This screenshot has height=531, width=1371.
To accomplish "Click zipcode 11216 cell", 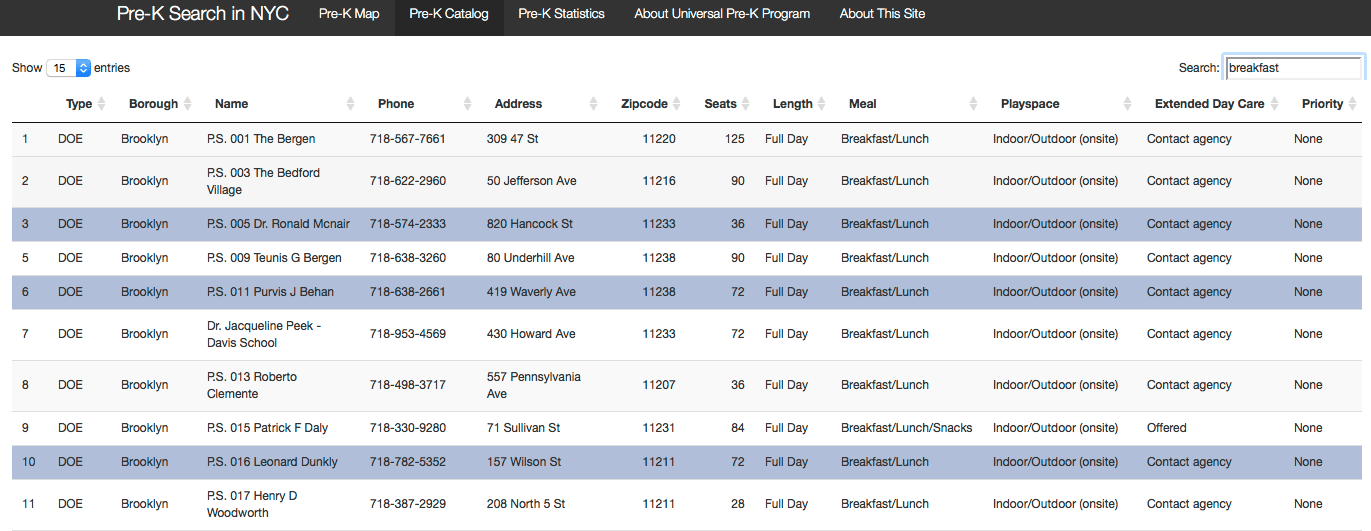I will pyautogui.click(x=659, y=181).
